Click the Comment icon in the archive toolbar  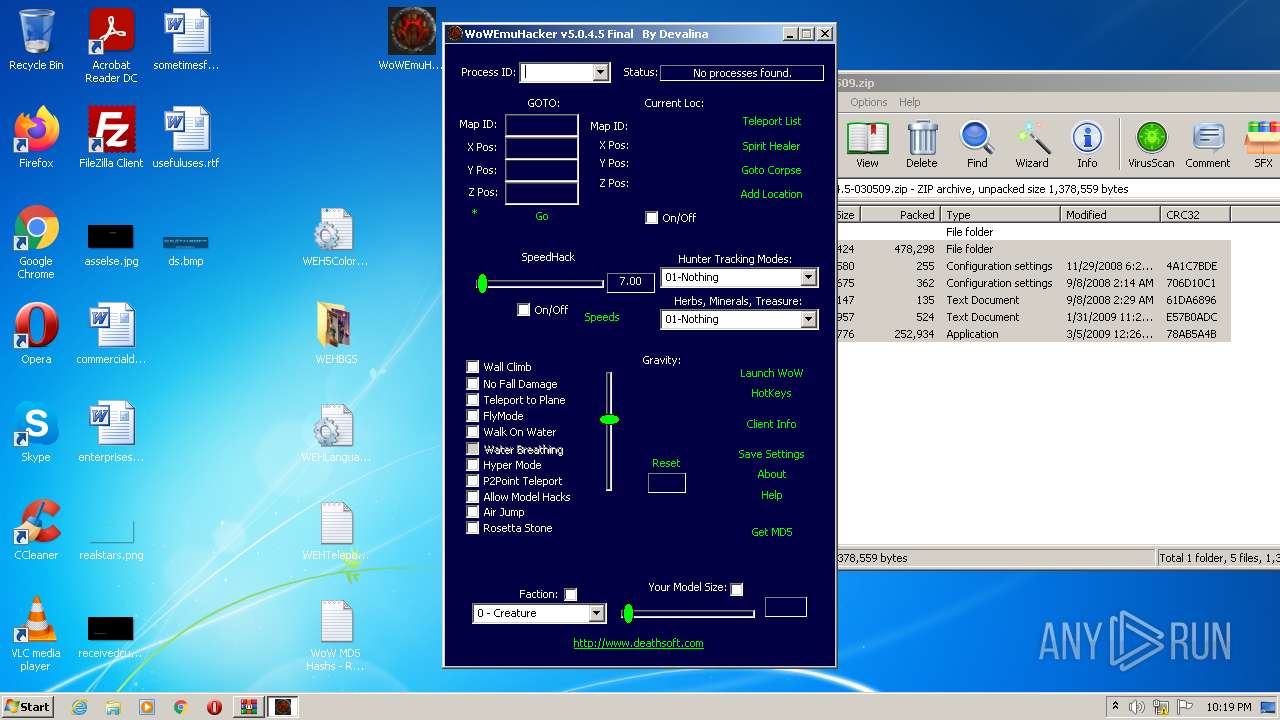click(x=1208, y=145)
